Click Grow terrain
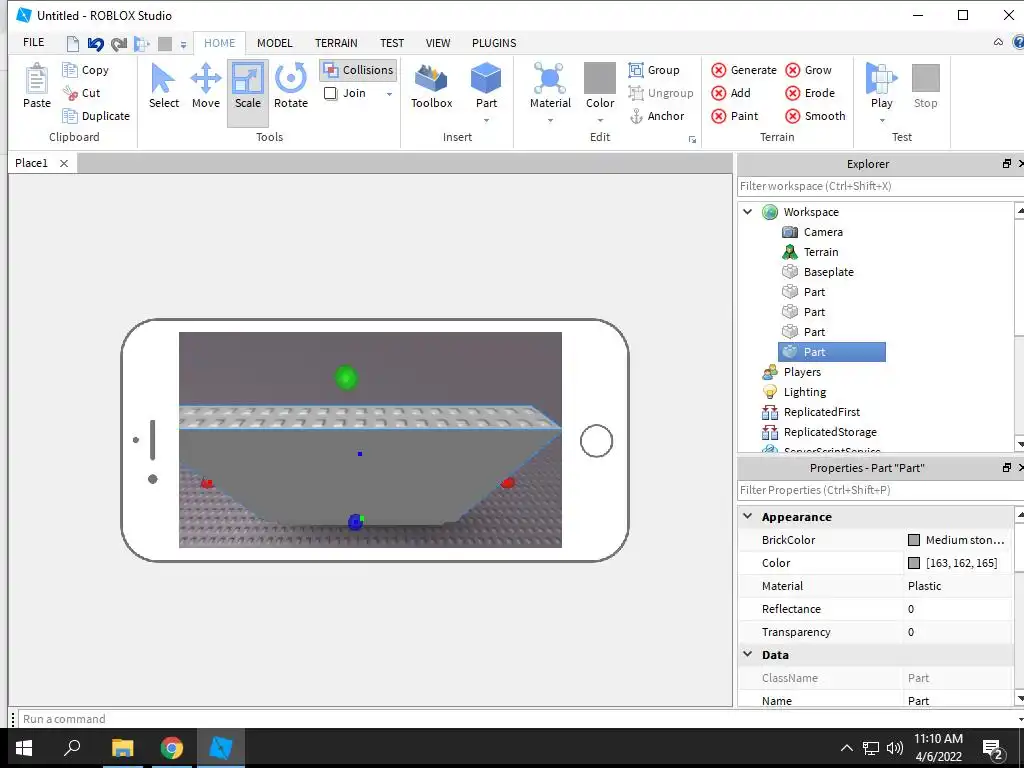Screen dimensions: 1024x768 pos(808,70)
